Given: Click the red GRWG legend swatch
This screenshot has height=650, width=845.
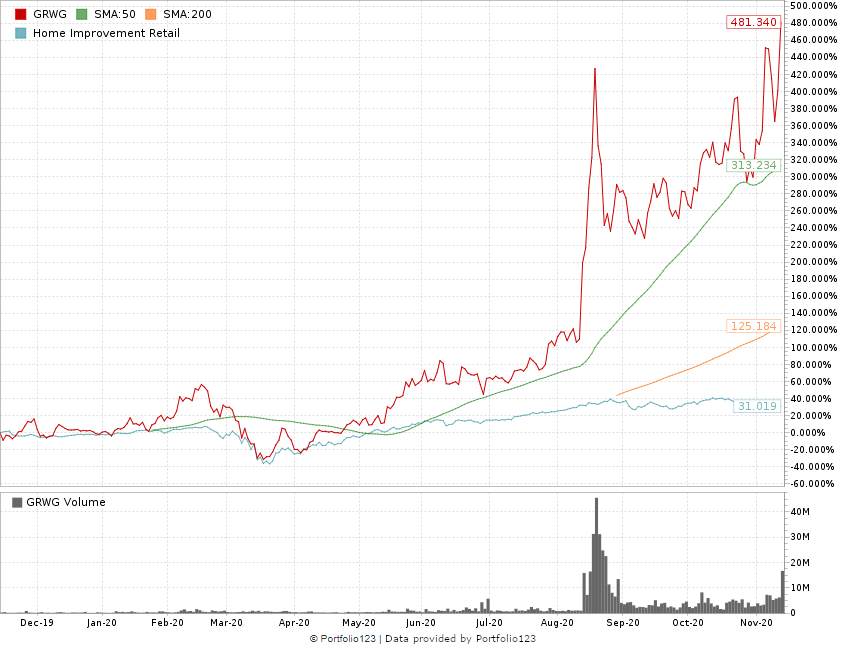Looking at the screenshot, I should 20,15.
